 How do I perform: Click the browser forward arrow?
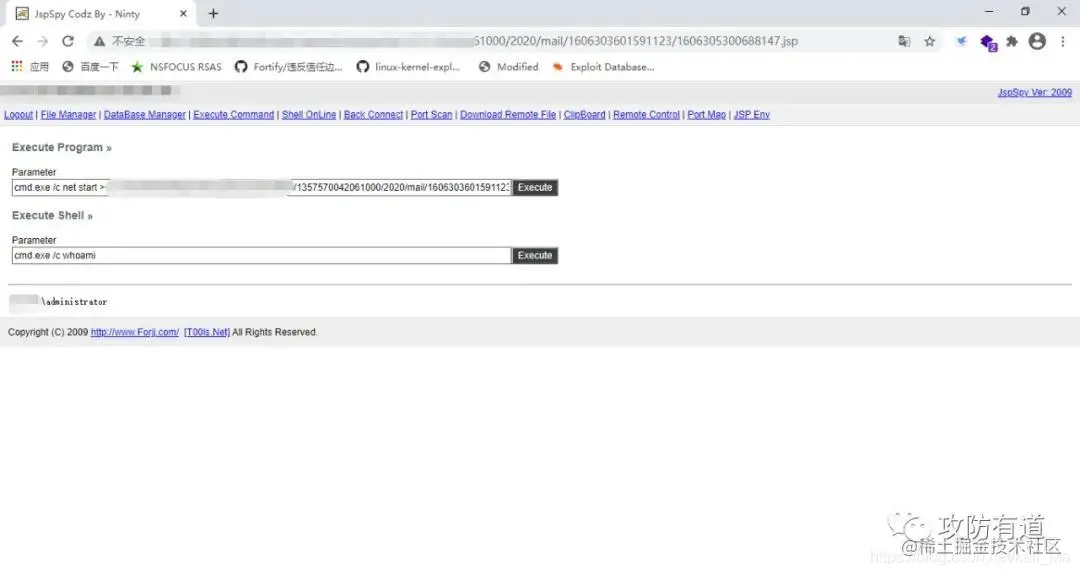[x=43, y=41]
